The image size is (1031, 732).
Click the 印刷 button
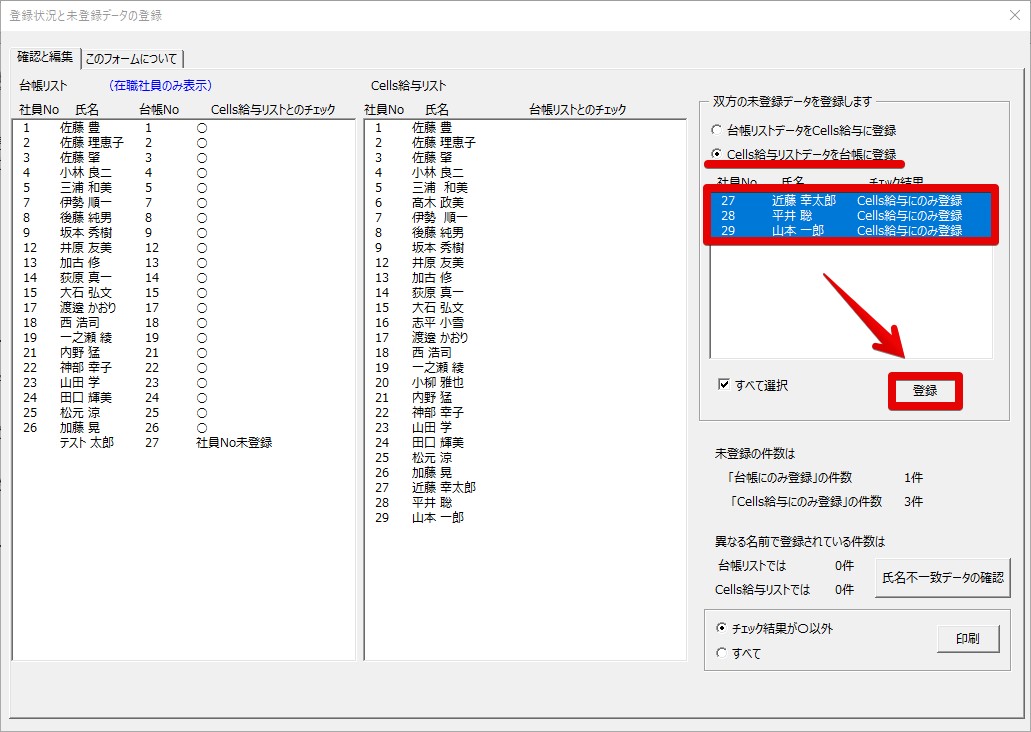(x=968, y=638)
